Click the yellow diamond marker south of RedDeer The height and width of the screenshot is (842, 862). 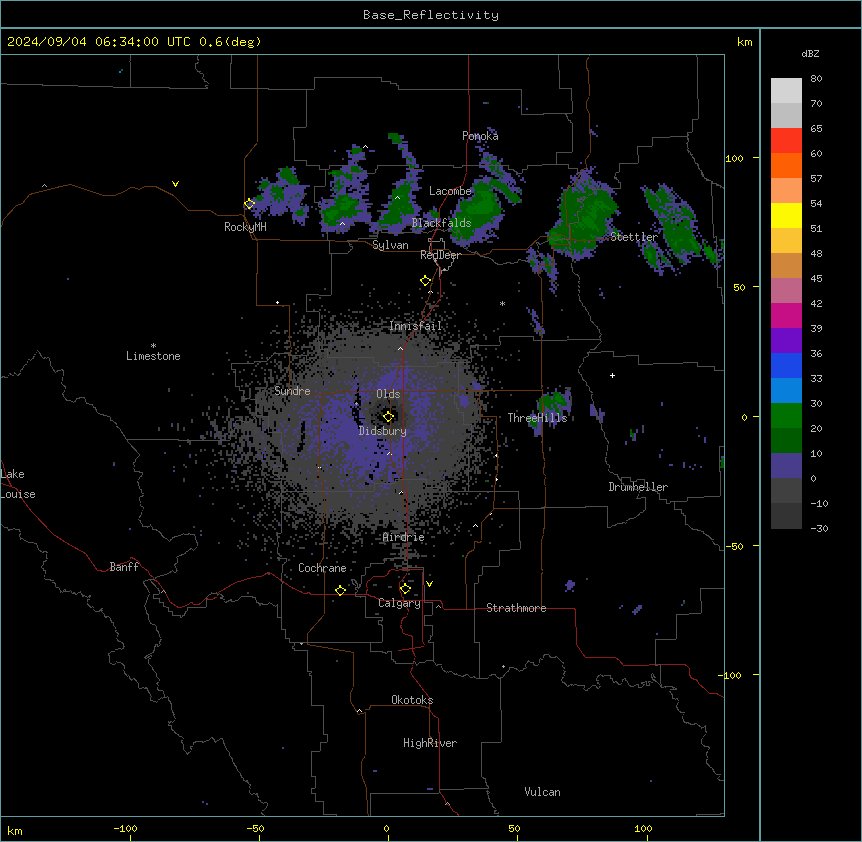[425, 281]
